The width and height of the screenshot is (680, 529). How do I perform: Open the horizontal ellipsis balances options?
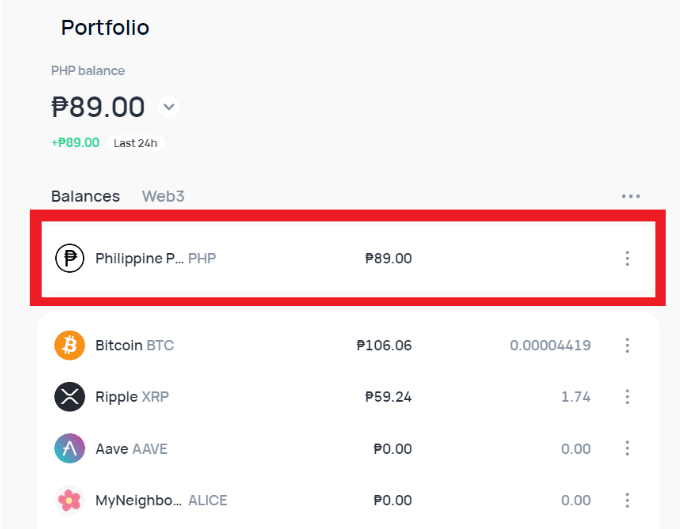coord(630,197)
